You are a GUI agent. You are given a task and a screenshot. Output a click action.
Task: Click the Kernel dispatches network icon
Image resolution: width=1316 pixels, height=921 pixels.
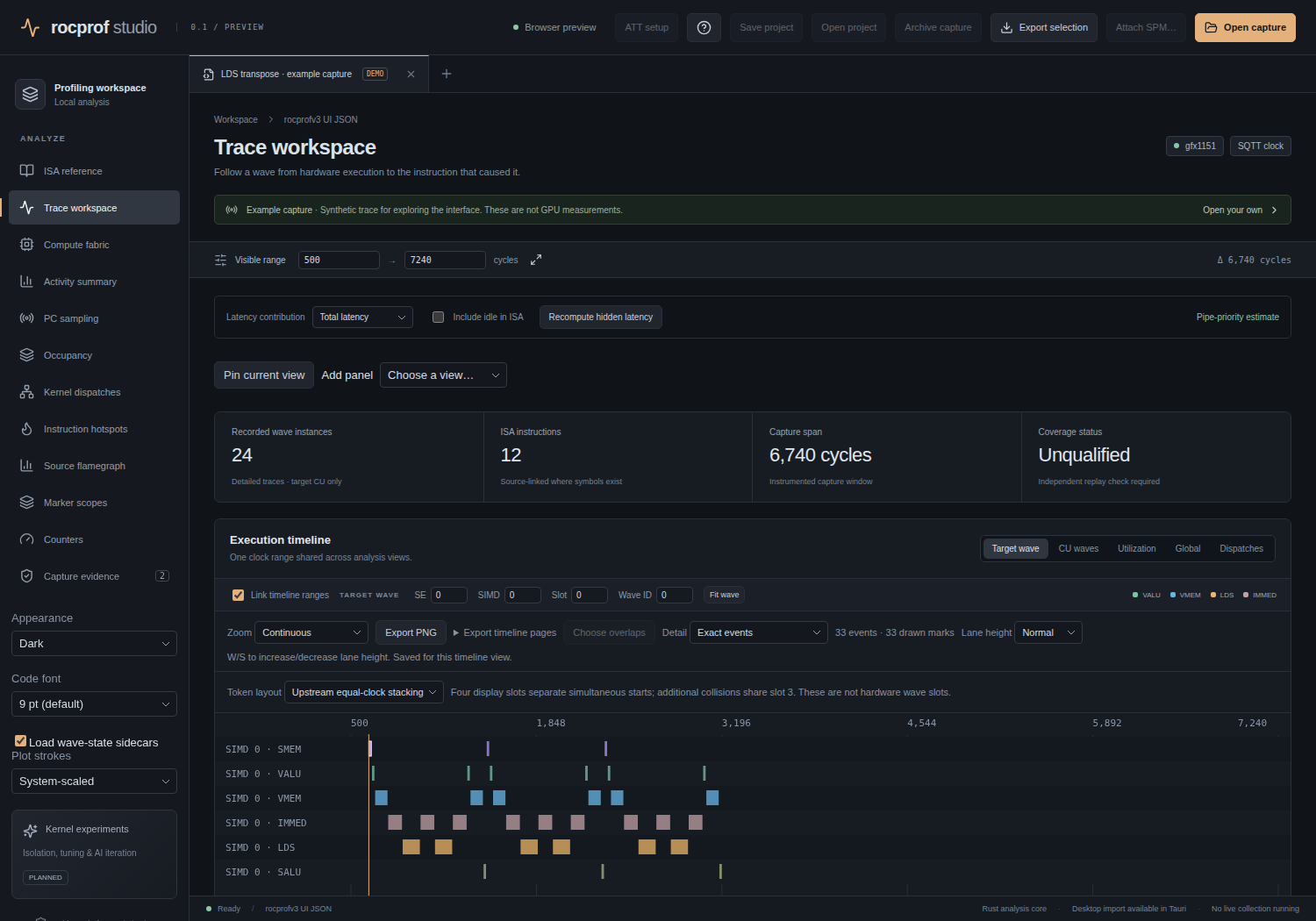click(x=27, y=392)
